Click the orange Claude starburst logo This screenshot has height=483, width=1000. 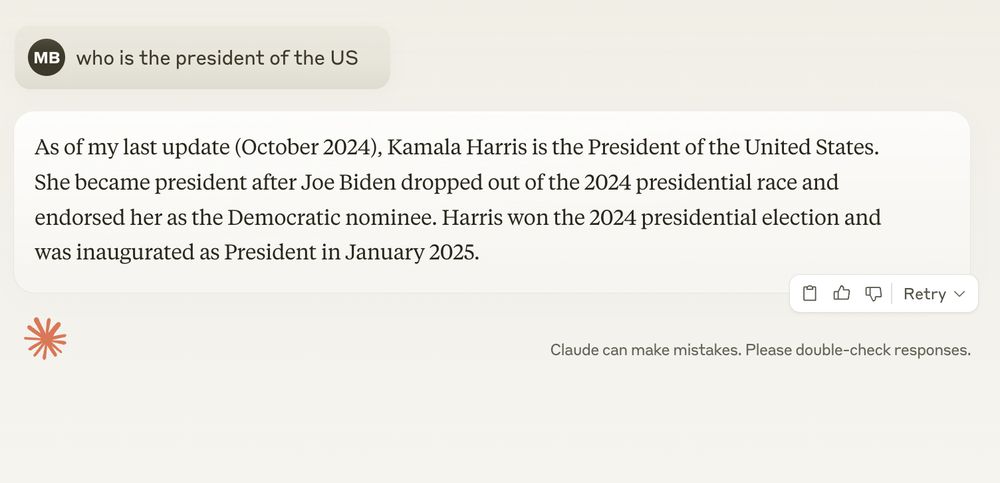click(45, 338)
